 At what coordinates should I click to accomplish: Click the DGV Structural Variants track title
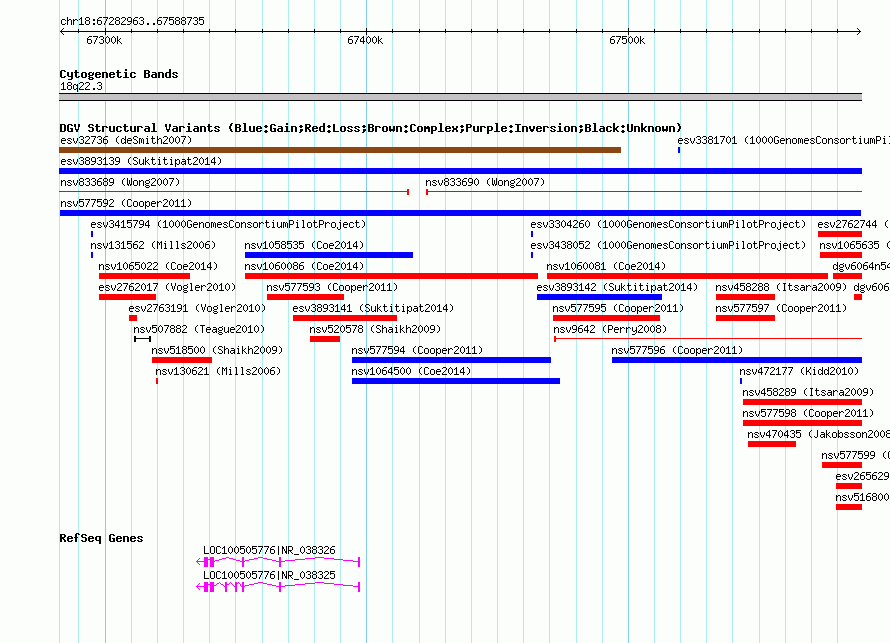tap(370, 128)
